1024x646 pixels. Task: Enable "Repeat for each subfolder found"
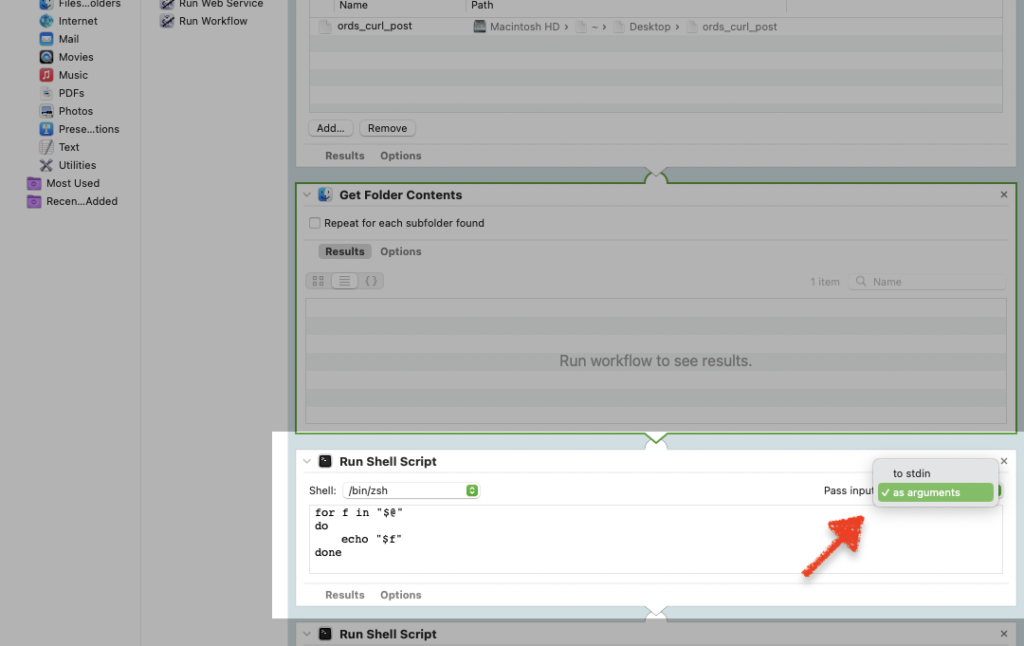coord(315,223)
